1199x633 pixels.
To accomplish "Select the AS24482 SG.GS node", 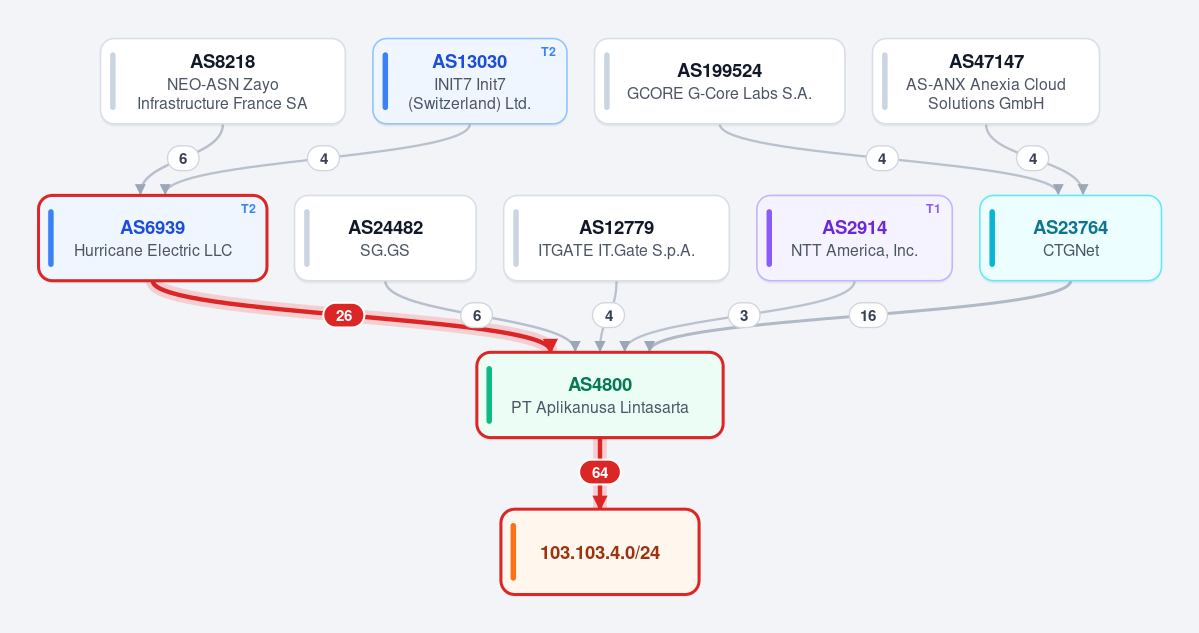I will point(385,239).
